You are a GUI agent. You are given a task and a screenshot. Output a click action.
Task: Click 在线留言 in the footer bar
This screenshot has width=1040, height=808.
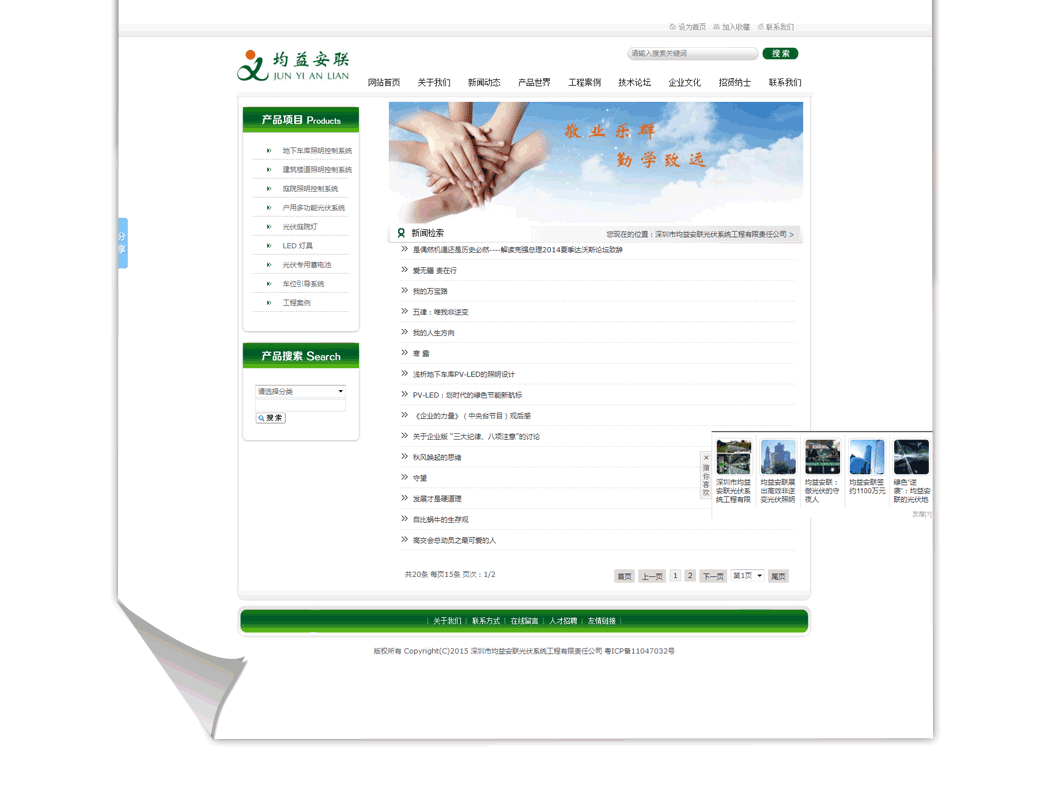(524, 621)
